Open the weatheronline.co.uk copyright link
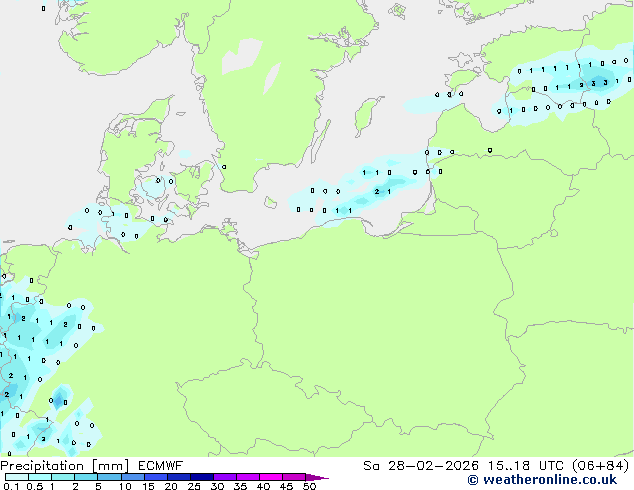Image resolution: width=634 pixels, height=490 pixels. pyautogui.click(x=542, y=480)
